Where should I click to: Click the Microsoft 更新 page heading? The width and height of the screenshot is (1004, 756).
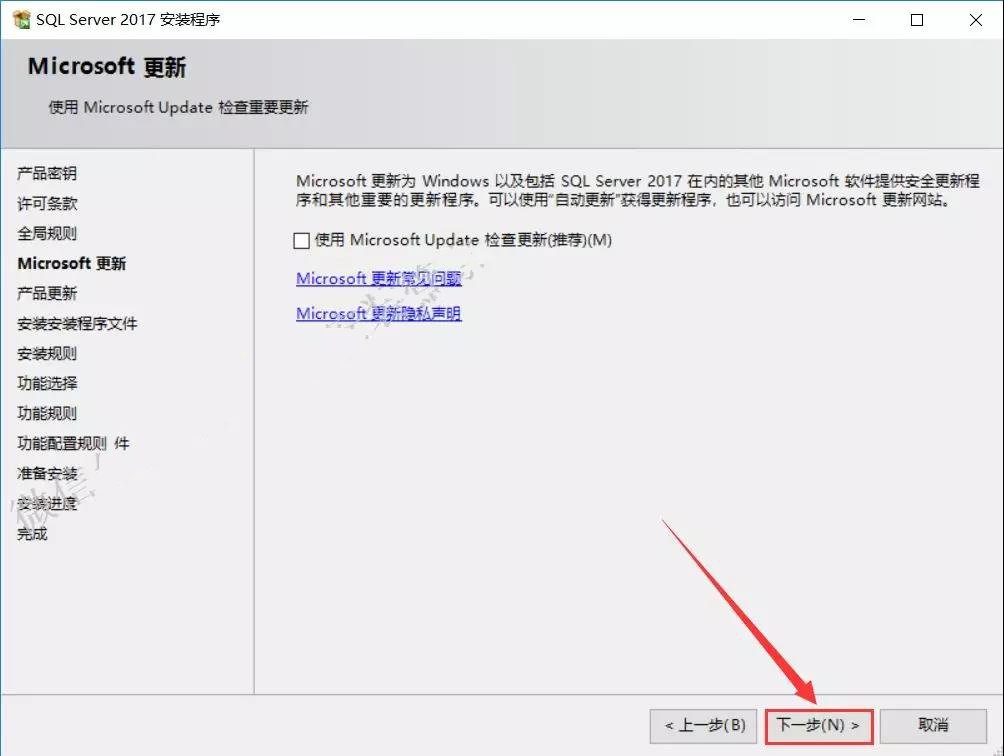tap(107, 67)
